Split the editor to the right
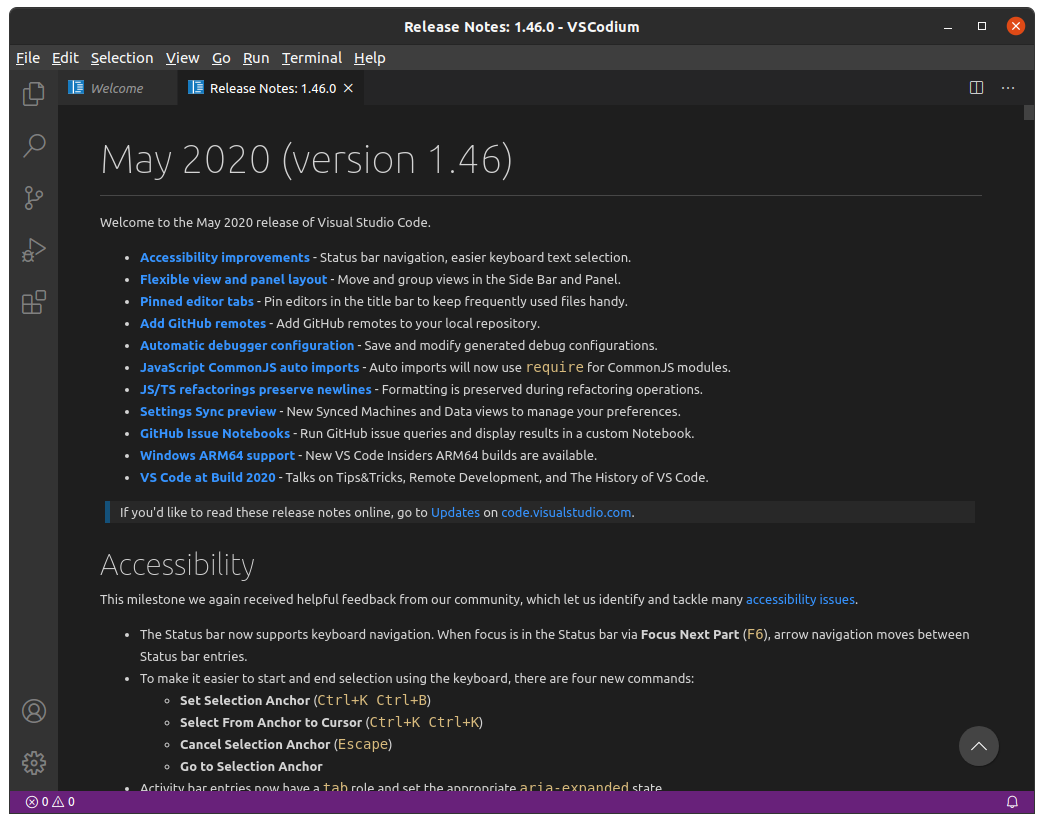Image resolution: width=1044 pixels, height=823 pixels. coord(977,88)
